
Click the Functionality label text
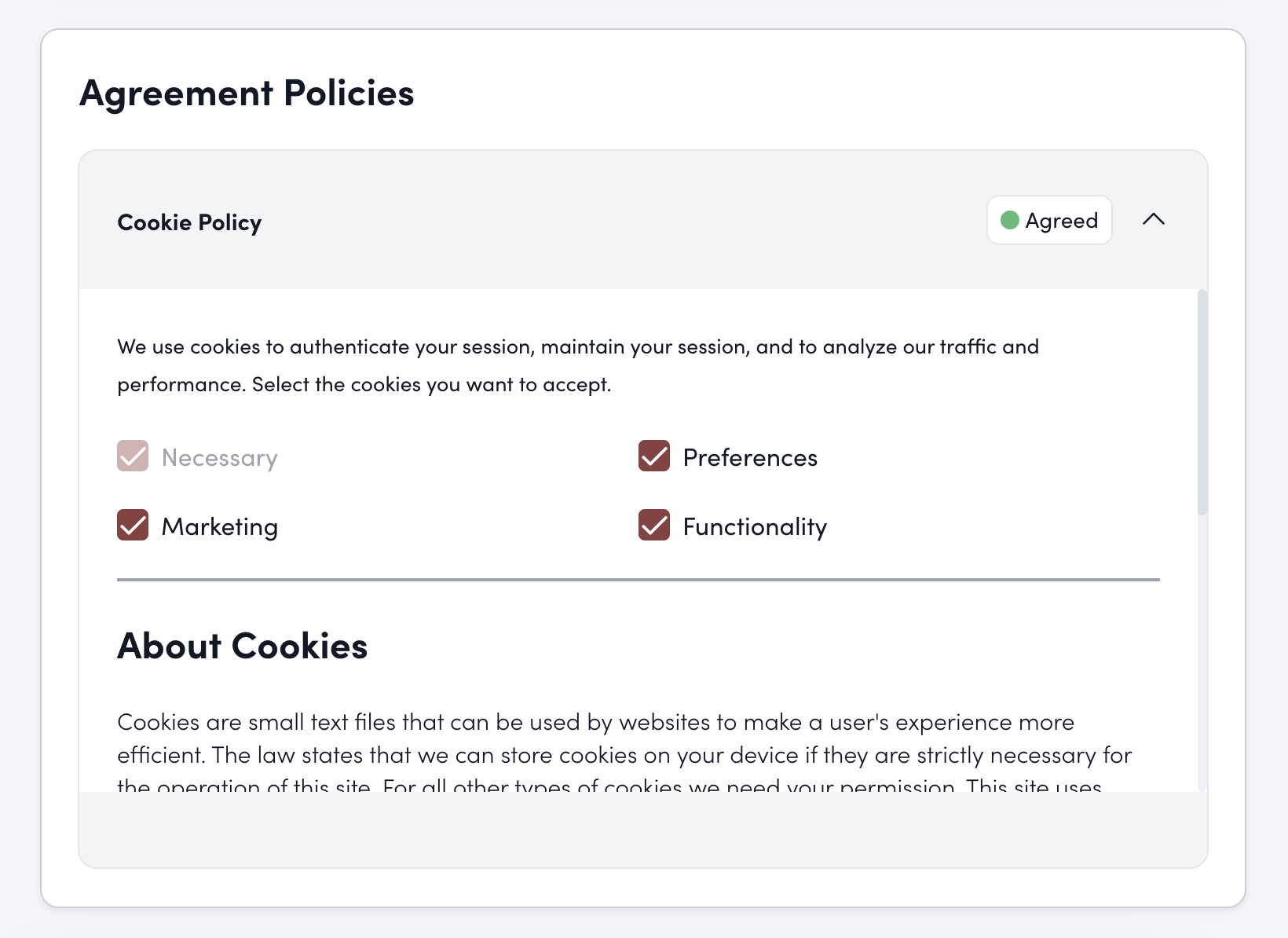tap(755, 527)
